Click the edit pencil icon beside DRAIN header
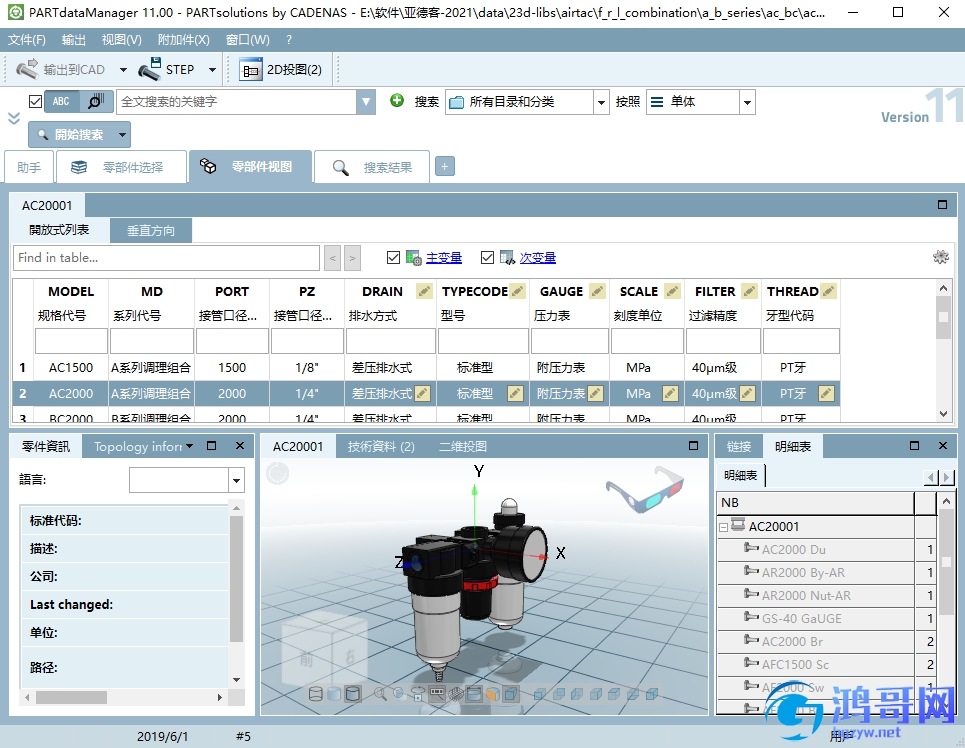This screenshot has width=965, height=748. tap(424, 291)
